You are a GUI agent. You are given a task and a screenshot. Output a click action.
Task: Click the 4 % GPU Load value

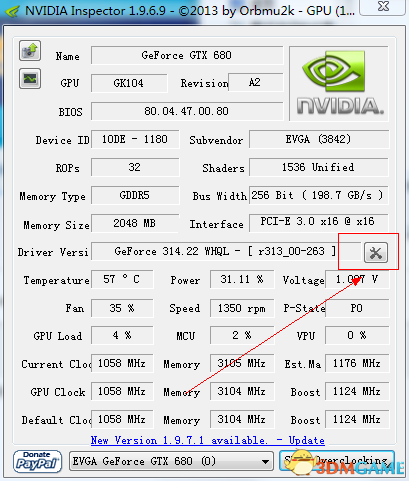tap(122, 335)
